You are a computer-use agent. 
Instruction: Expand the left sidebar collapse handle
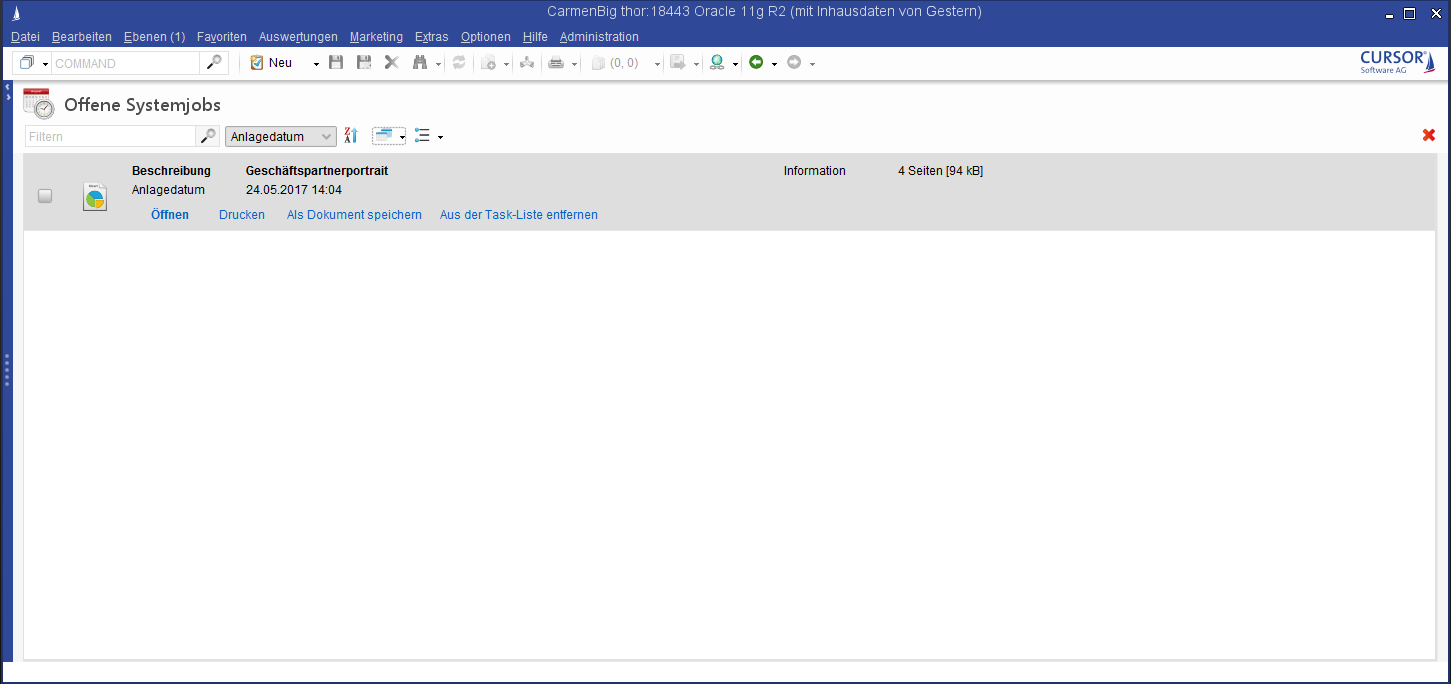pos(7,92)
